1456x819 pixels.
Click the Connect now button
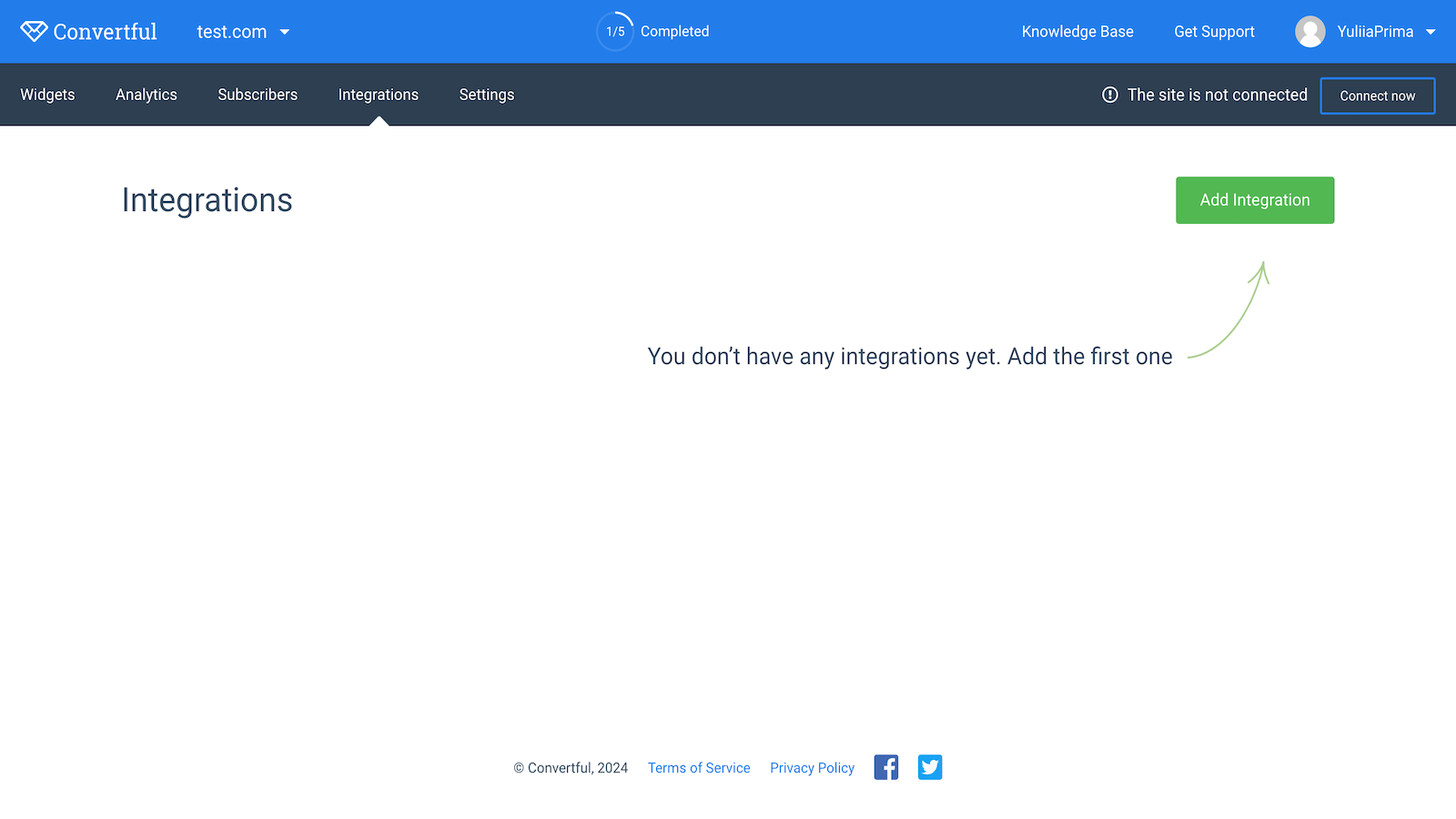(x=1377, y=96)
